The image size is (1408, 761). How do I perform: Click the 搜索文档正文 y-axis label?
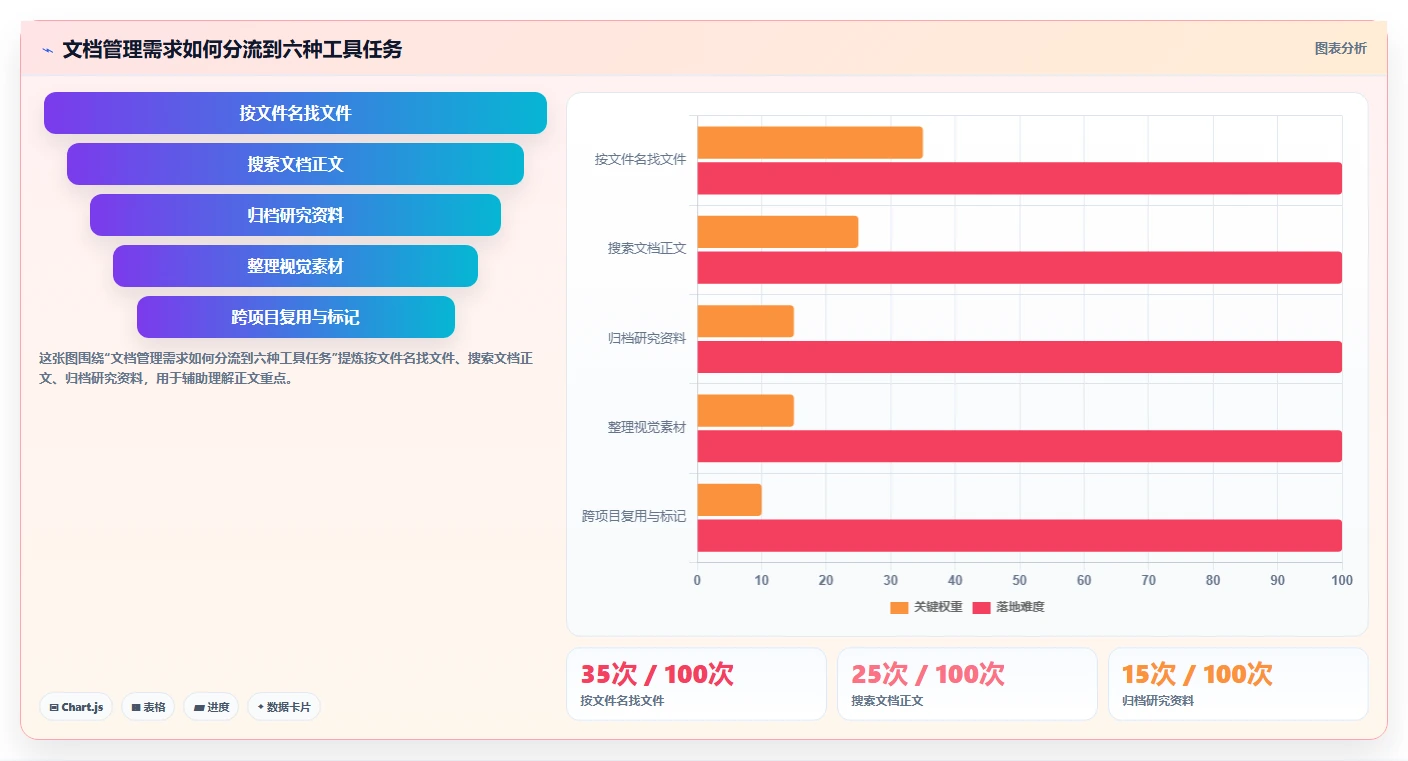[x=647, y=248]
